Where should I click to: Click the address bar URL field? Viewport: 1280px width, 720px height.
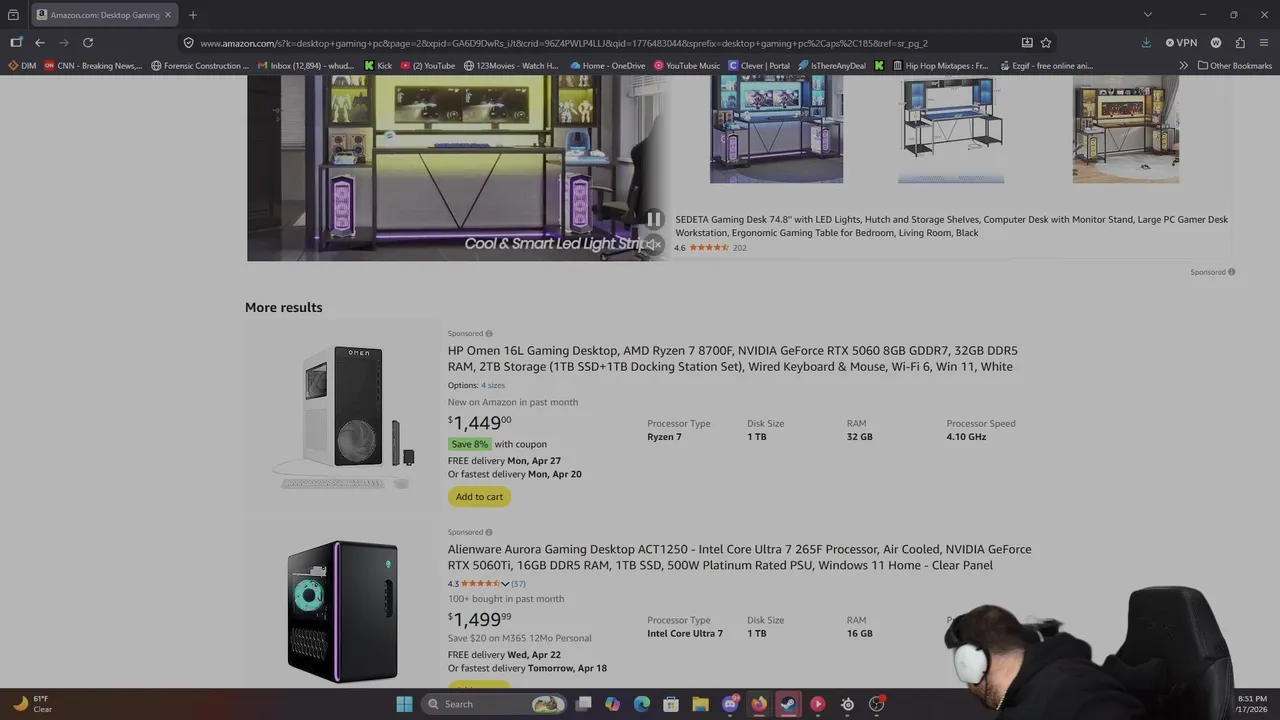[600, 43]
